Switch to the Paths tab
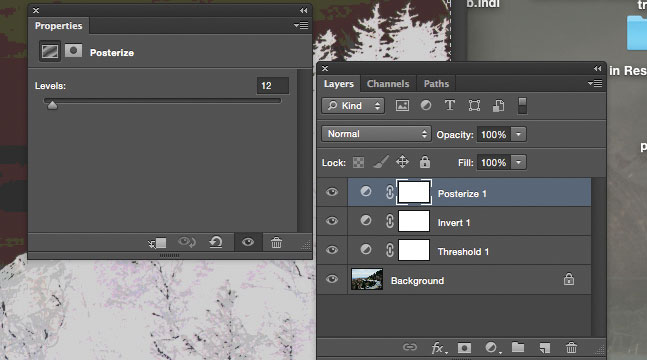The height and width of the screenshot is (360, 647). click(436, 84)
